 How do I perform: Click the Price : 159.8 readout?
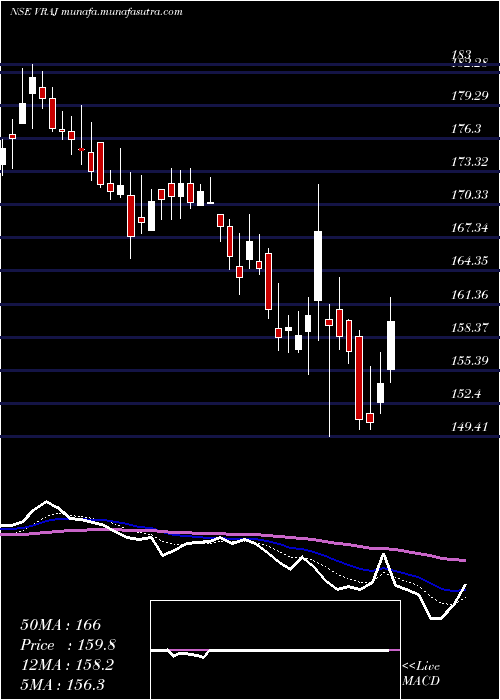[x=68, y=645]
